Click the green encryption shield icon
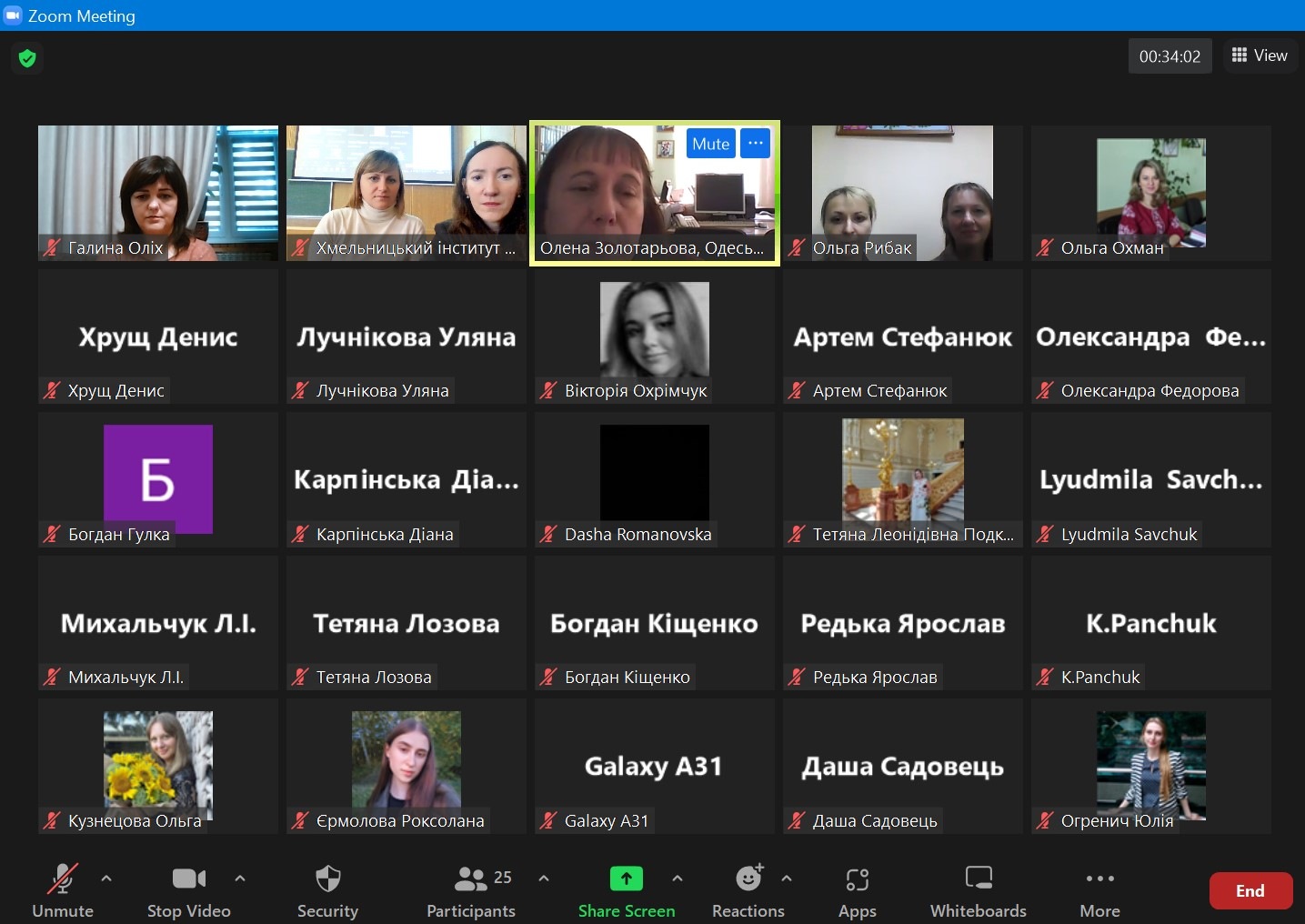The height and width of the screenshot is (924, 1305). click(27, 58)
